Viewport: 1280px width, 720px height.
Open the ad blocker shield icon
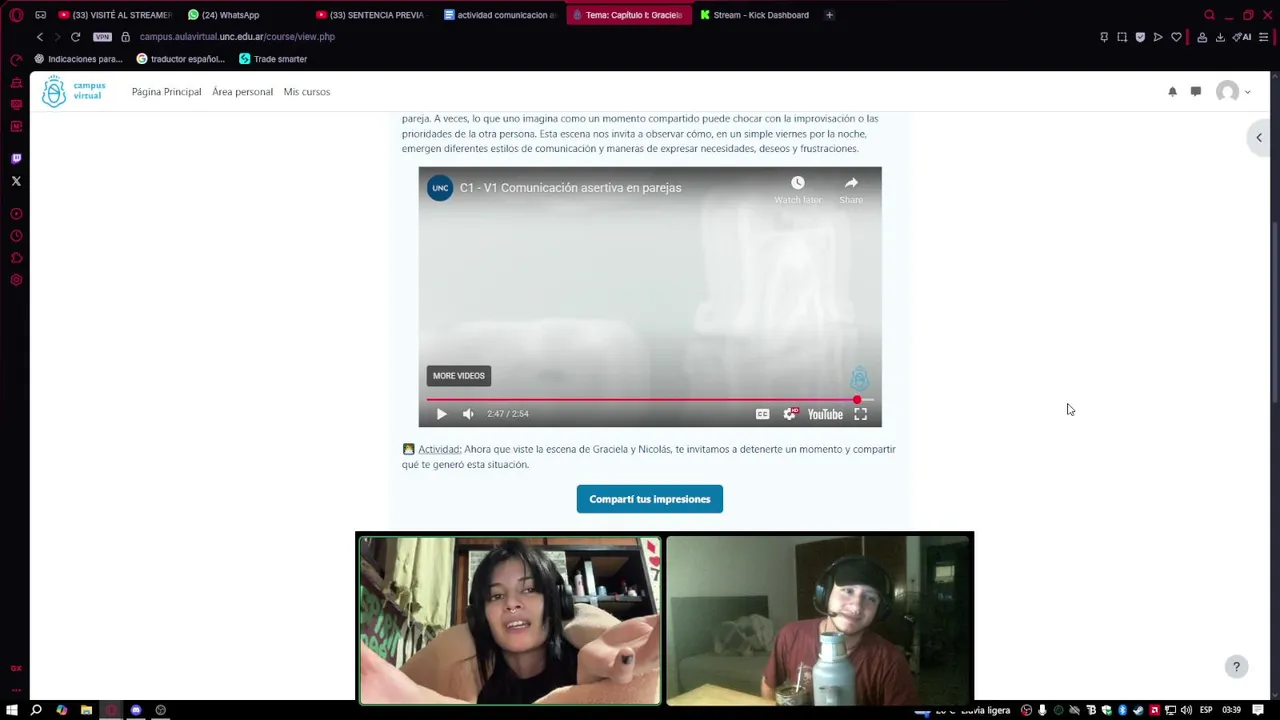tap(1140, 37)
